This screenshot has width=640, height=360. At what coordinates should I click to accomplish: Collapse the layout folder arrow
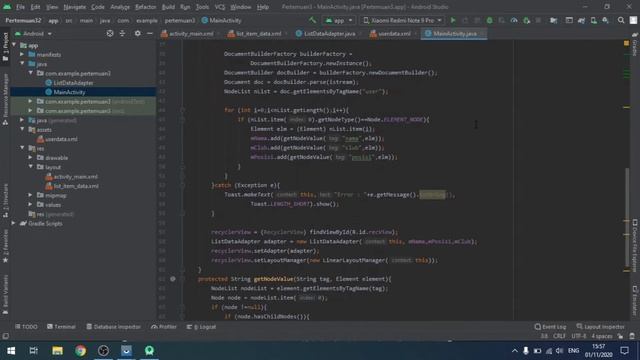tap(31, 167)
